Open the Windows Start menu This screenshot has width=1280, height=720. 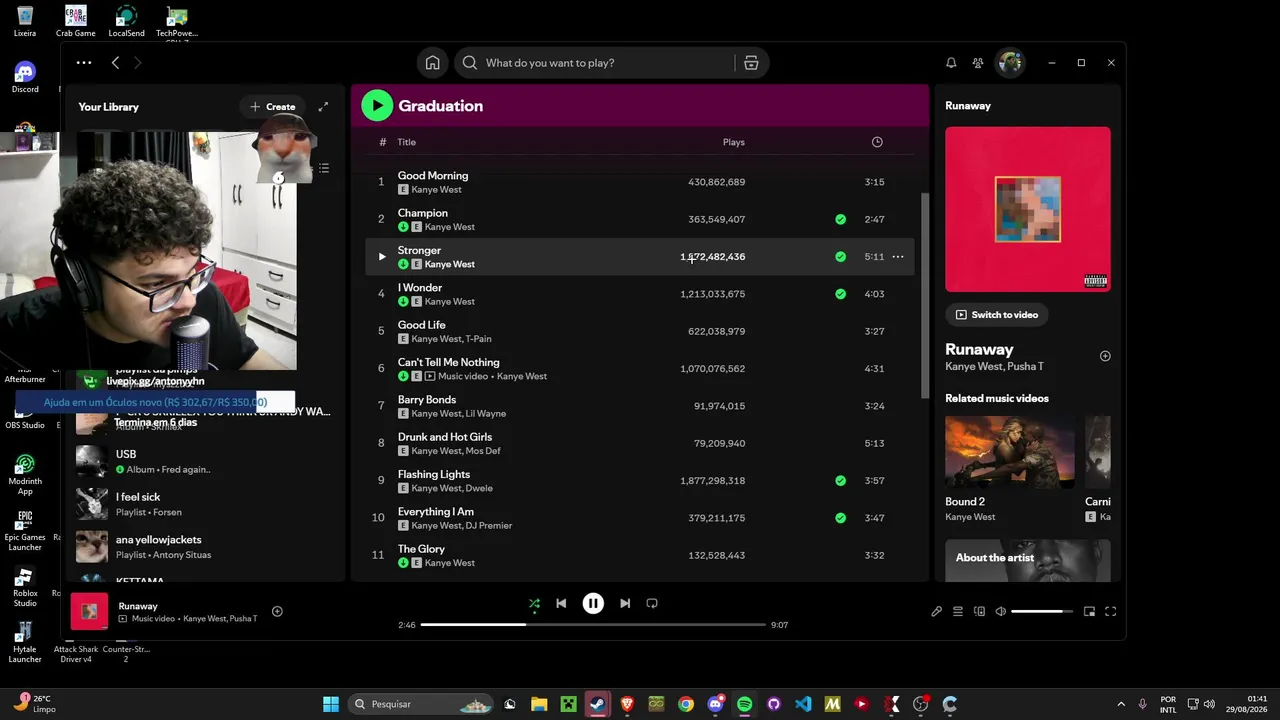[331, 704]
